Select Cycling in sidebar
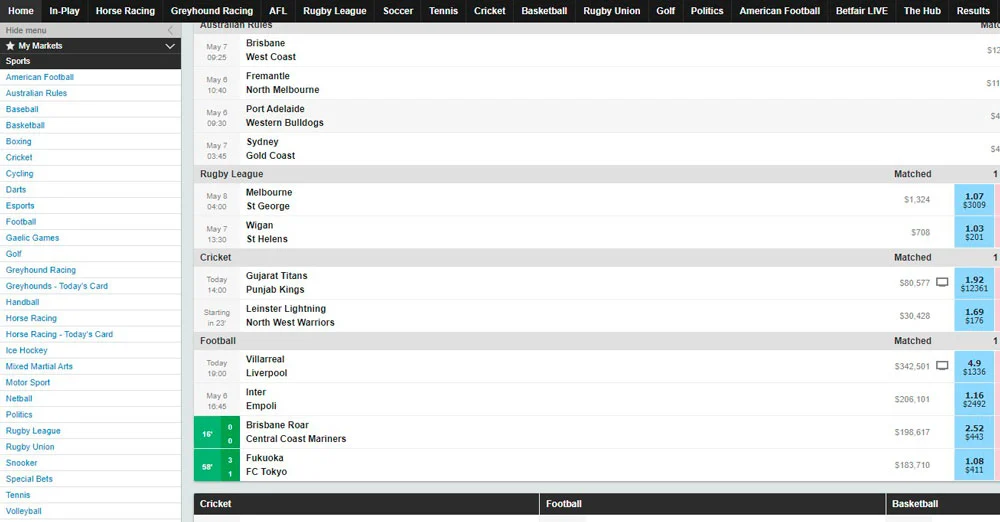 tap(19, 174)
